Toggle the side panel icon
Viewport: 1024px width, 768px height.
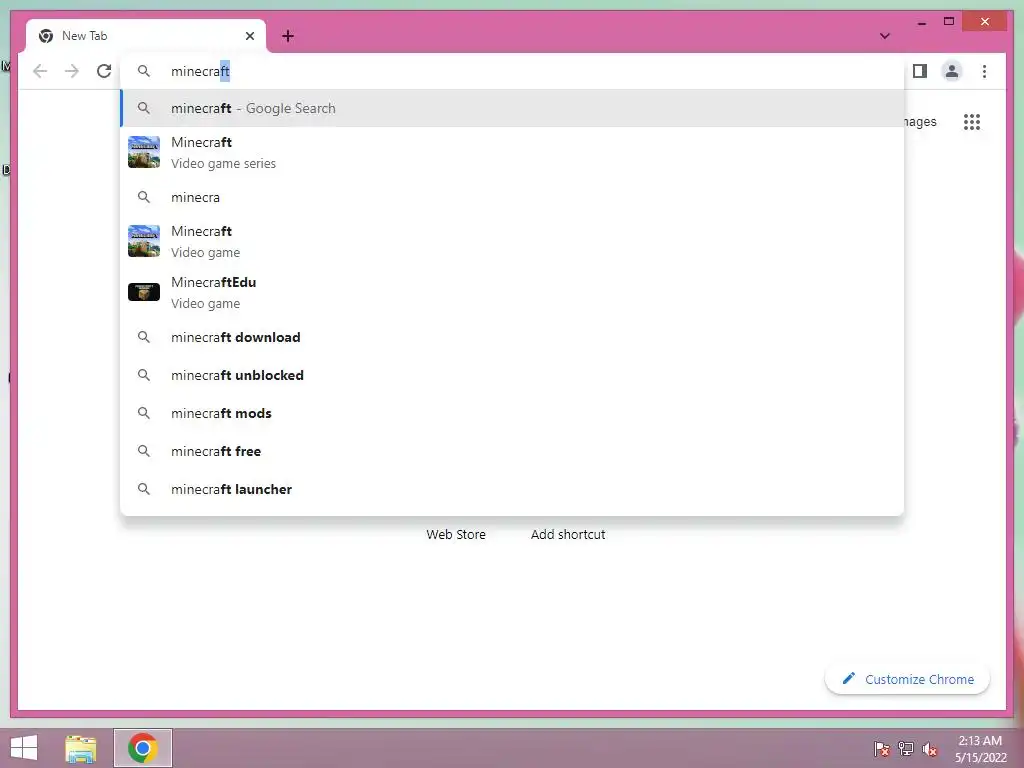pyautogui.click(x=920, y=71)
